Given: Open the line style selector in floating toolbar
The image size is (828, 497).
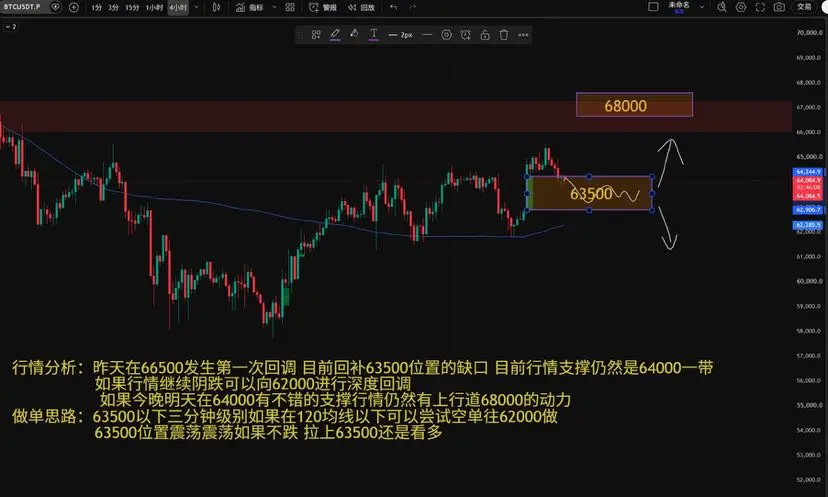Looking at the screenshot, I should [x=427, y=35].
